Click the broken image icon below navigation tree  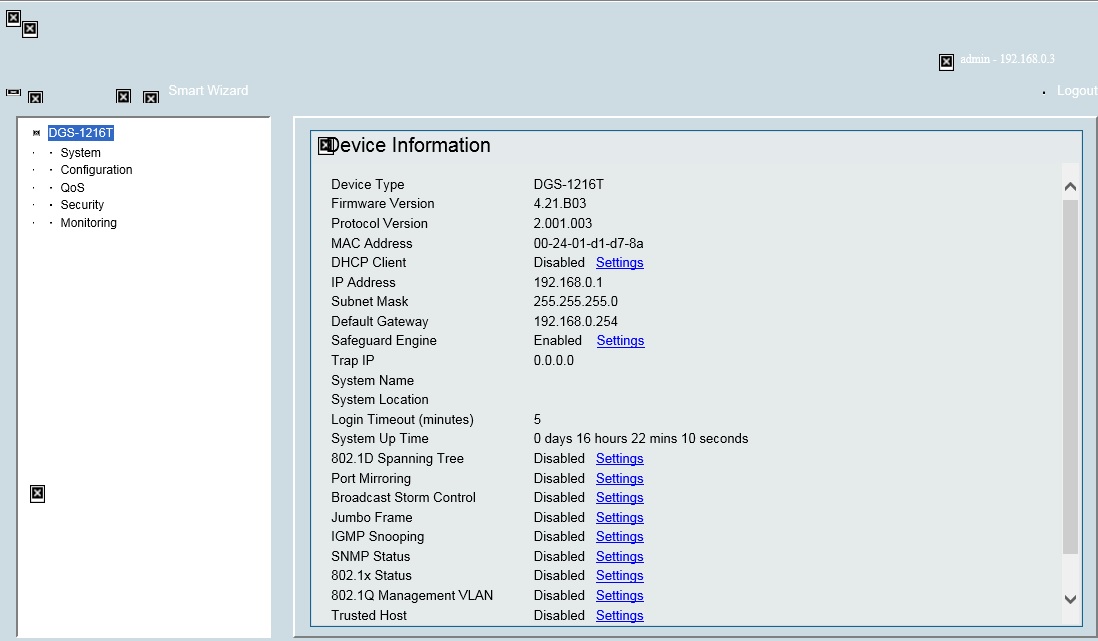click(37, 493)
